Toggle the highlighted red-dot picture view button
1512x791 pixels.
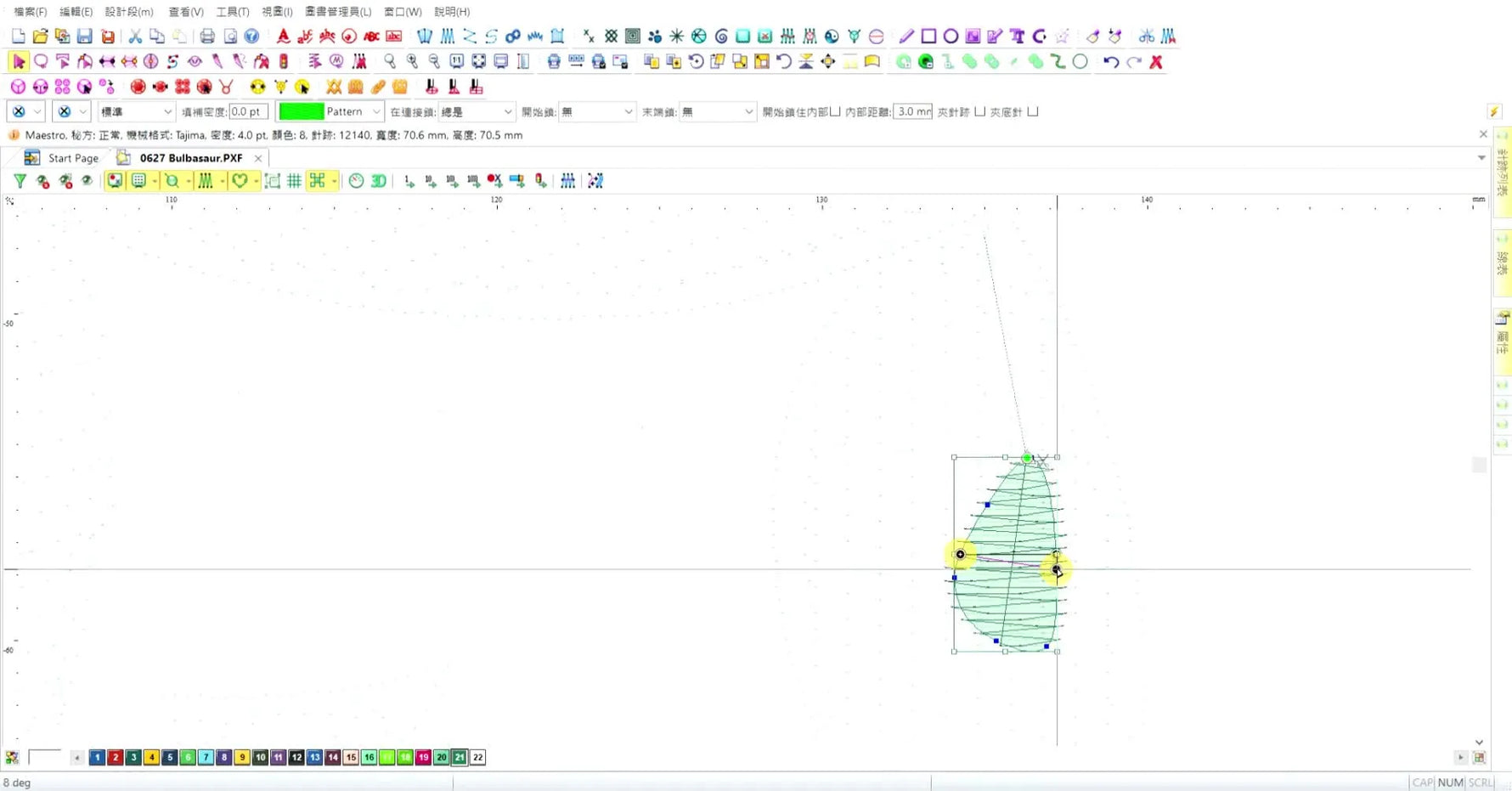pos(115,181)
